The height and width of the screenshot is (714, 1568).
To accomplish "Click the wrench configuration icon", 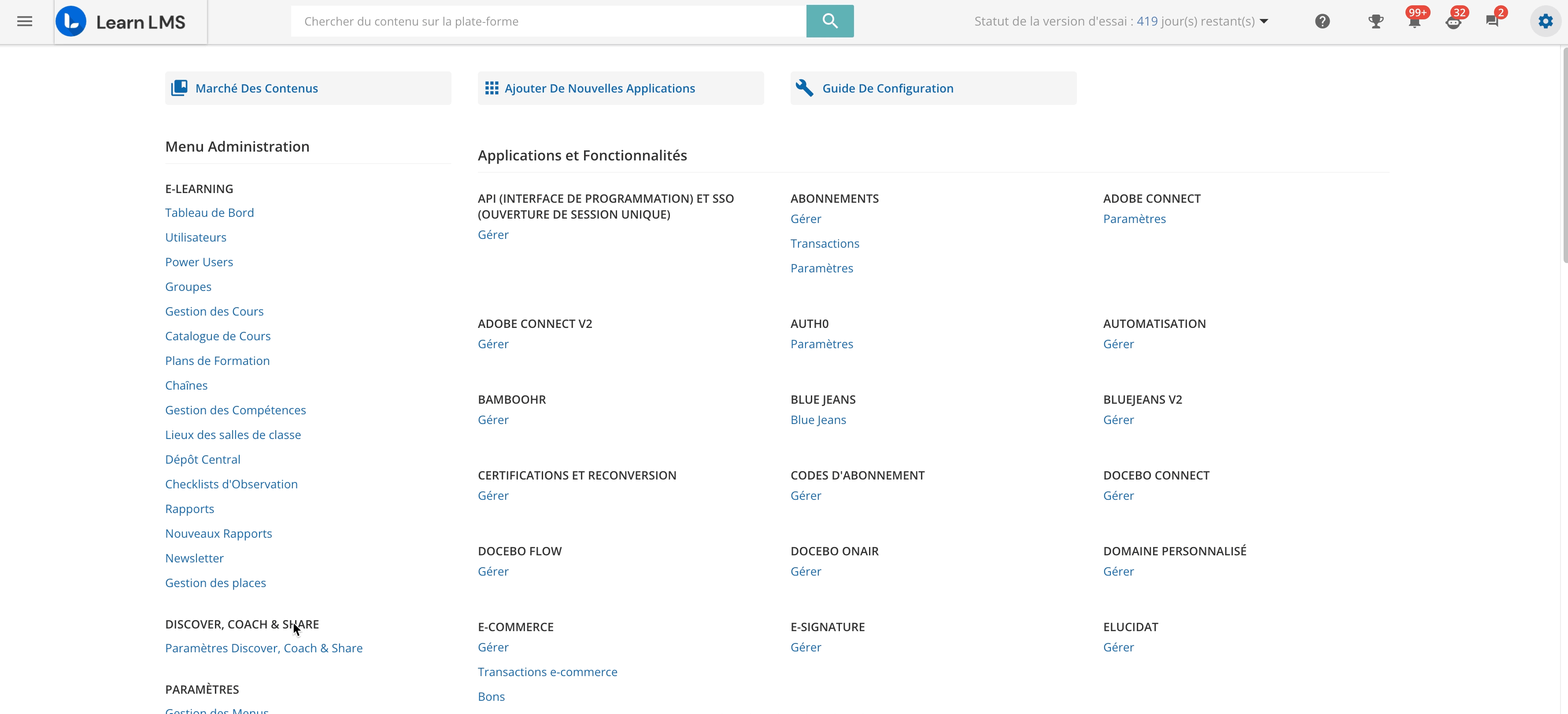I will point(804,88).
